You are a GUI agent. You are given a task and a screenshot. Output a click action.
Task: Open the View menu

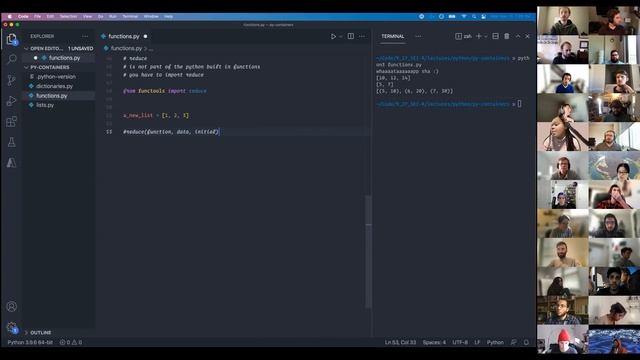click(x=87, y=16)
